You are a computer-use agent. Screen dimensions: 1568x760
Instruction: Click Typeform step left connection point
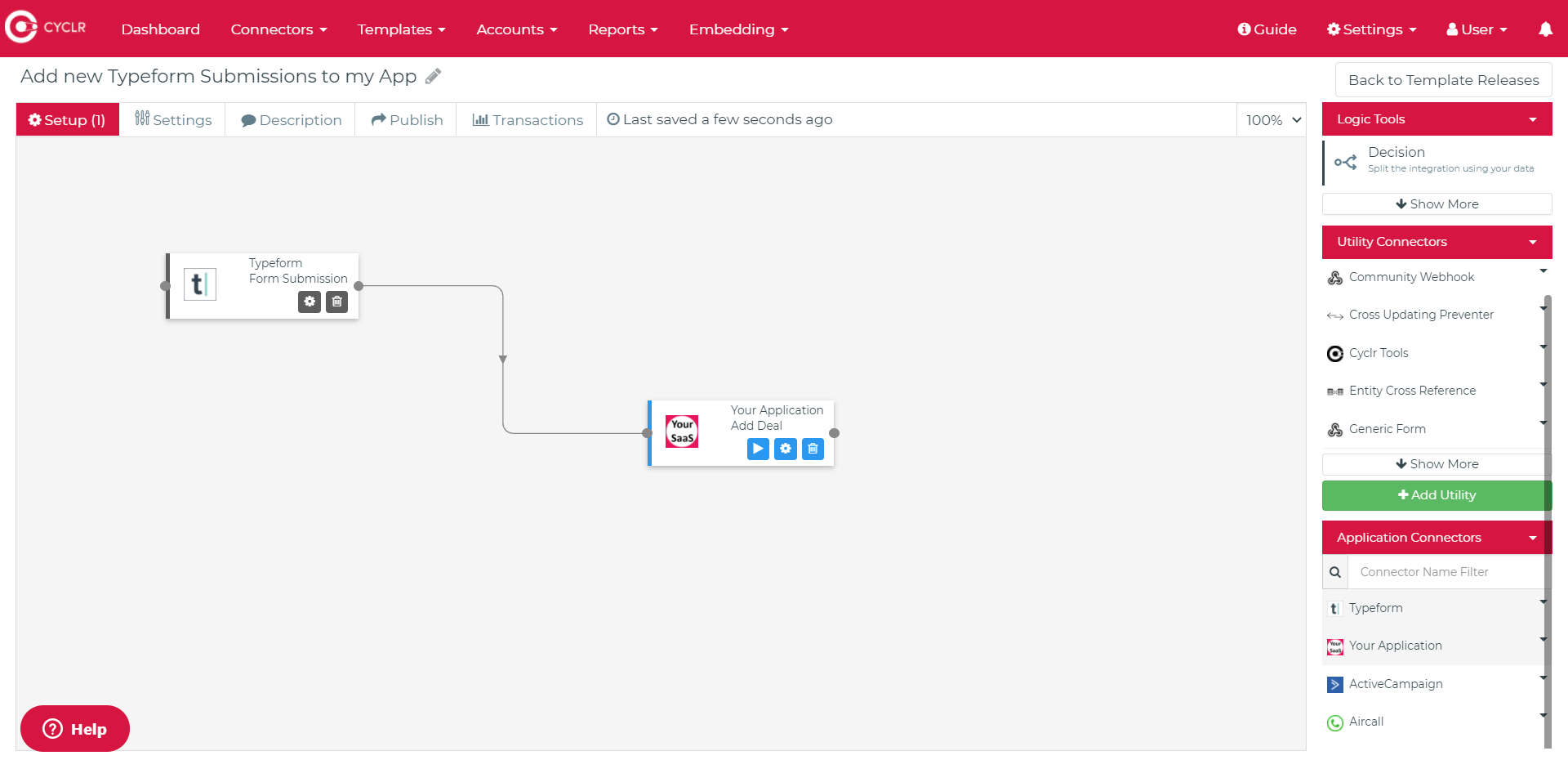[165, 286]
